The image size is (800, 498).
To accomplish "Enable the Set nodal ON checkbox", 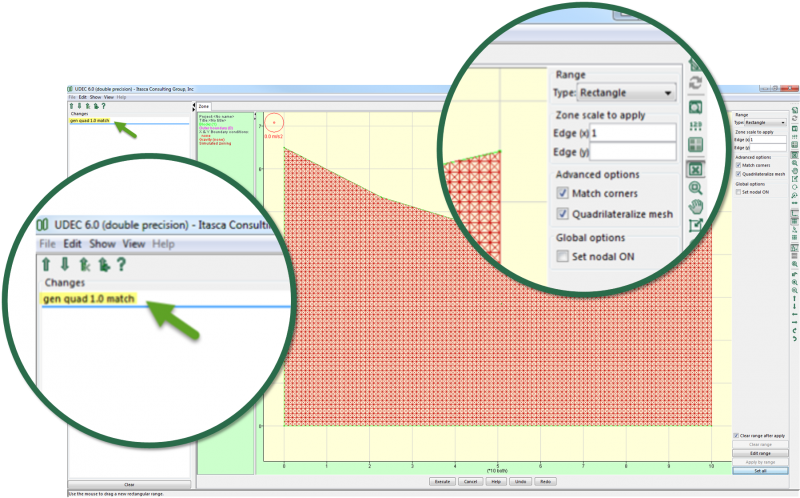I will [564, 257].
